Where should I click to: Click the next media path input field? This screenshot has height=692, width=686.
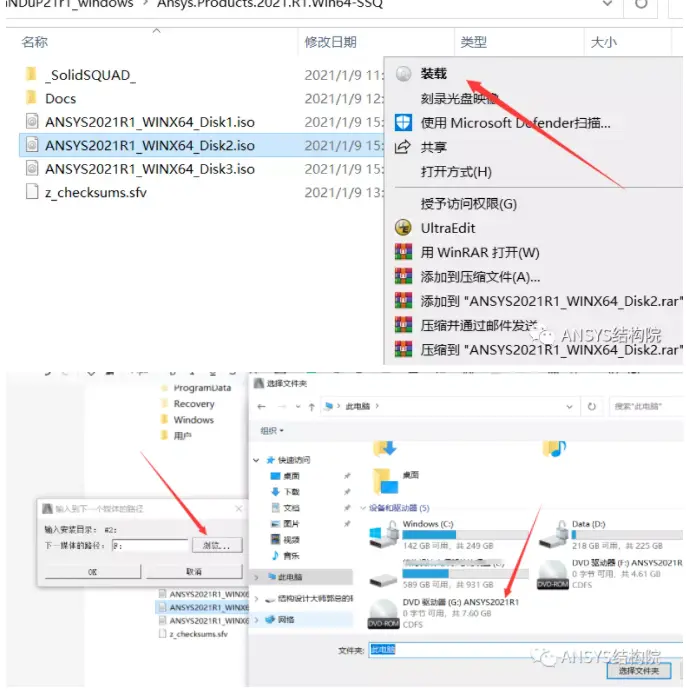(150, 545)
